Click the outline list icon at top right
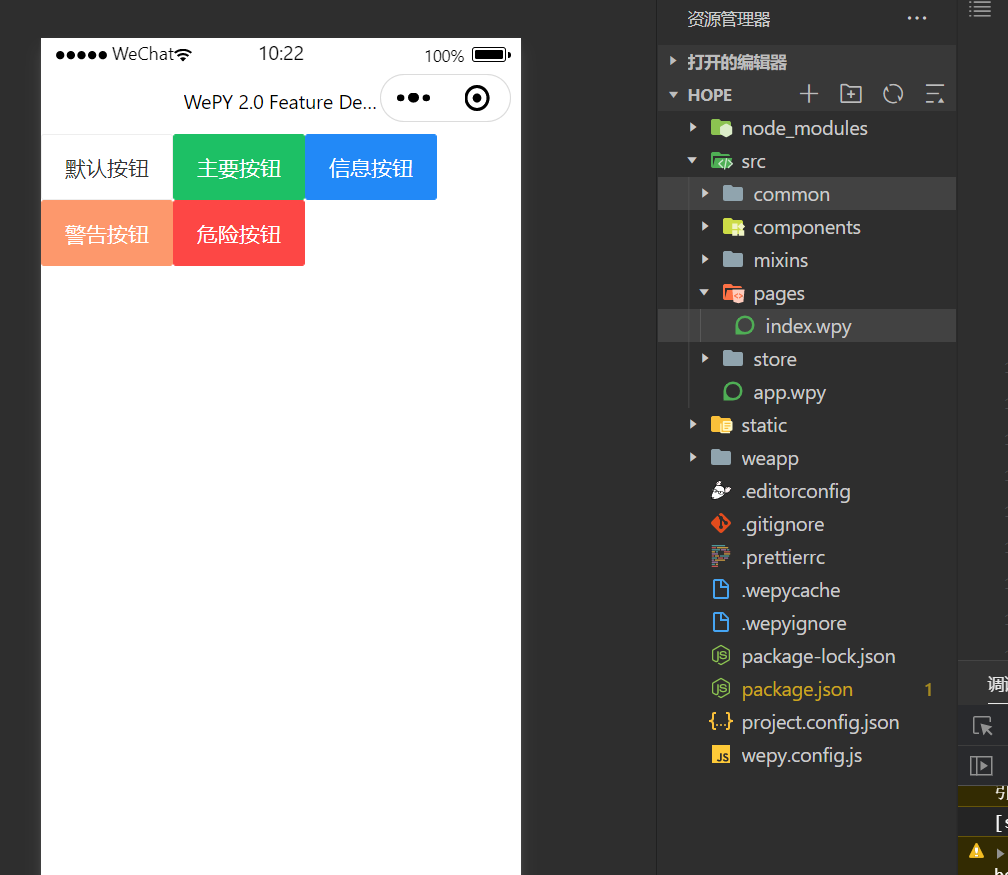 980,9
